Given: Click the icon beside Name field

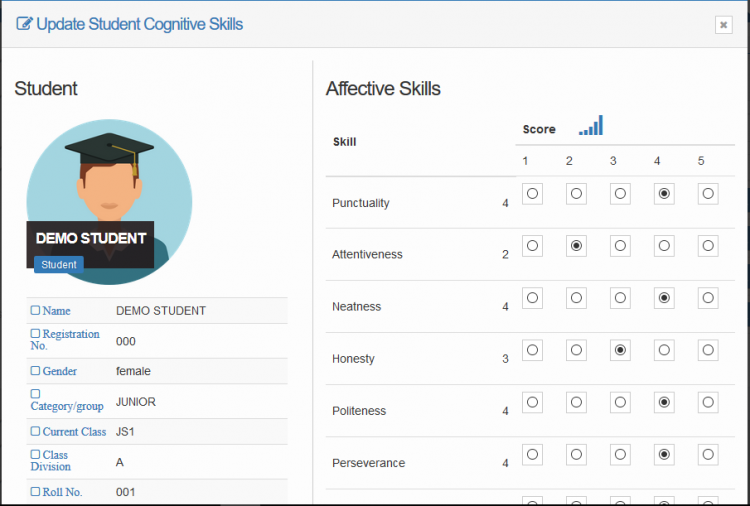Looking at the screenshot, I should point(36,311).
